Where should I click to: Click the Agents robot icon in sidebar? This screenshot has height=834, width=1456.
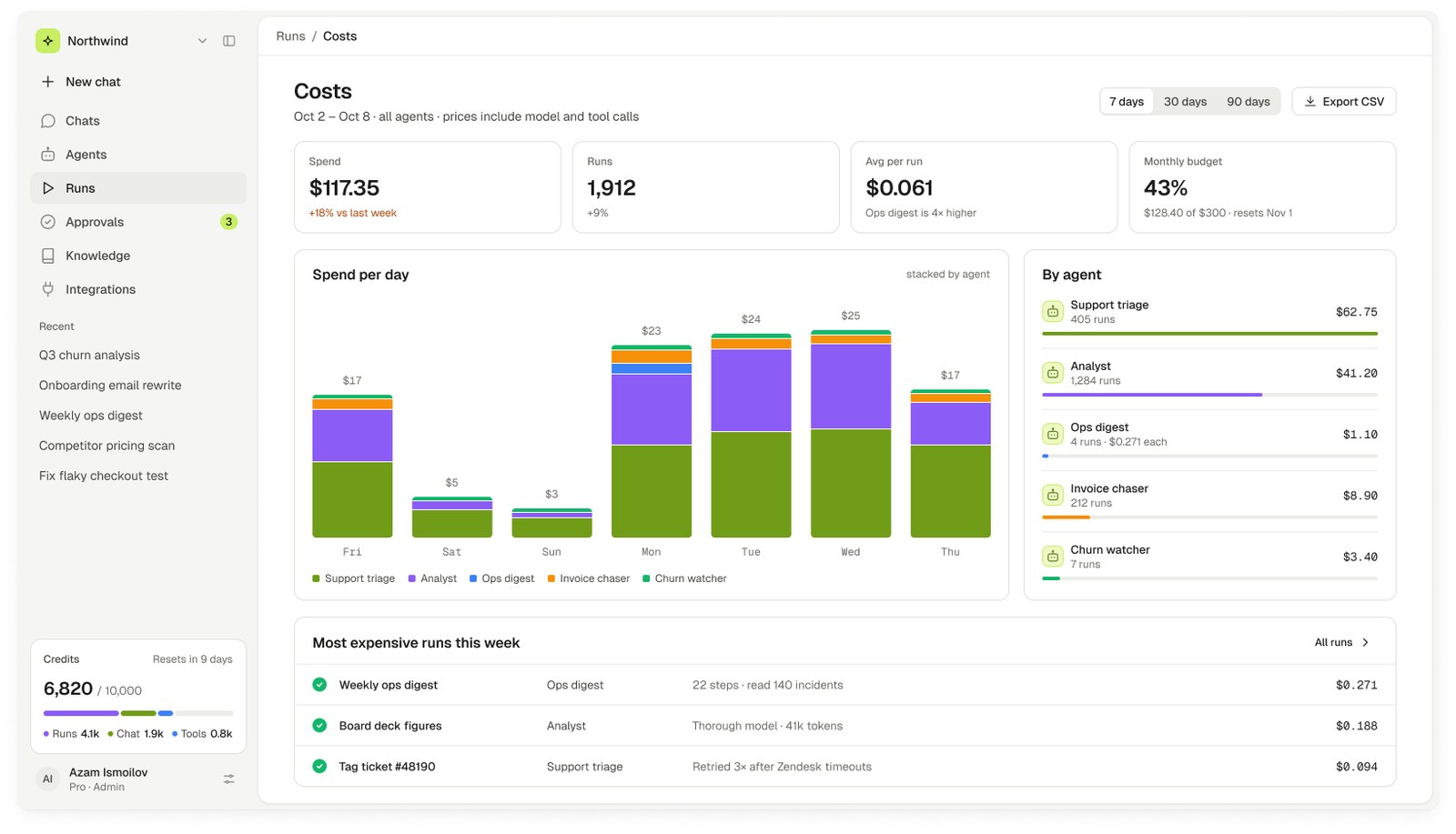(48, 155)
